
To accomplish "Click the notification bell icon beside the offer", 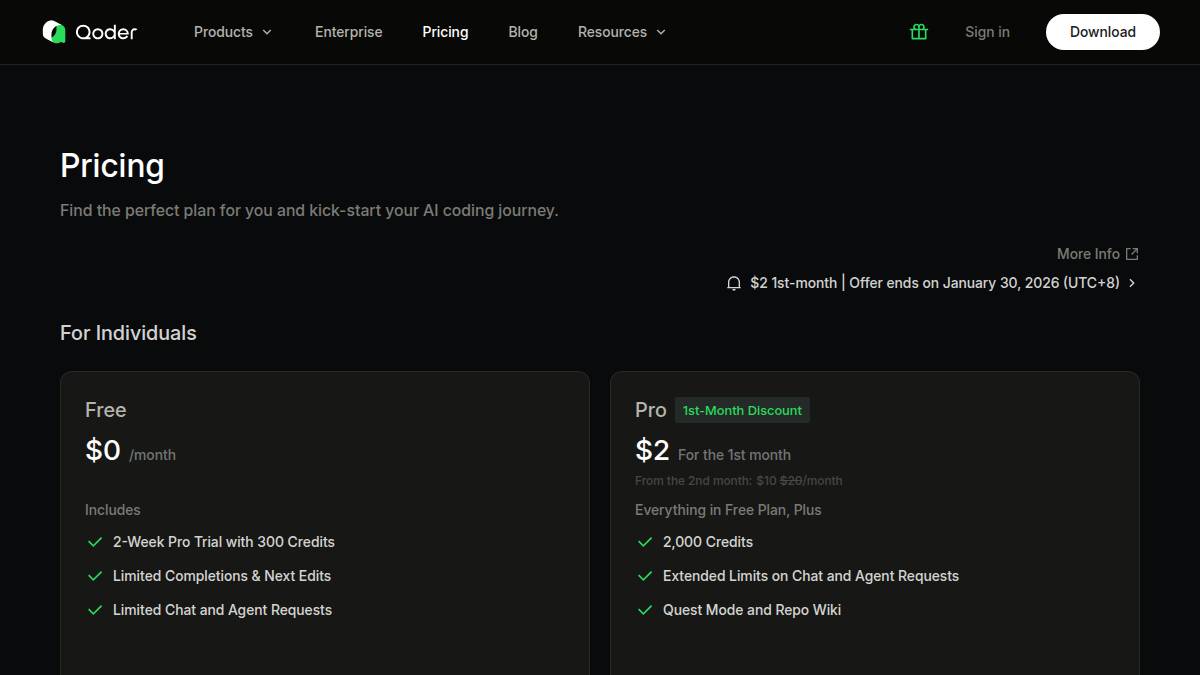I will point(734,283).
